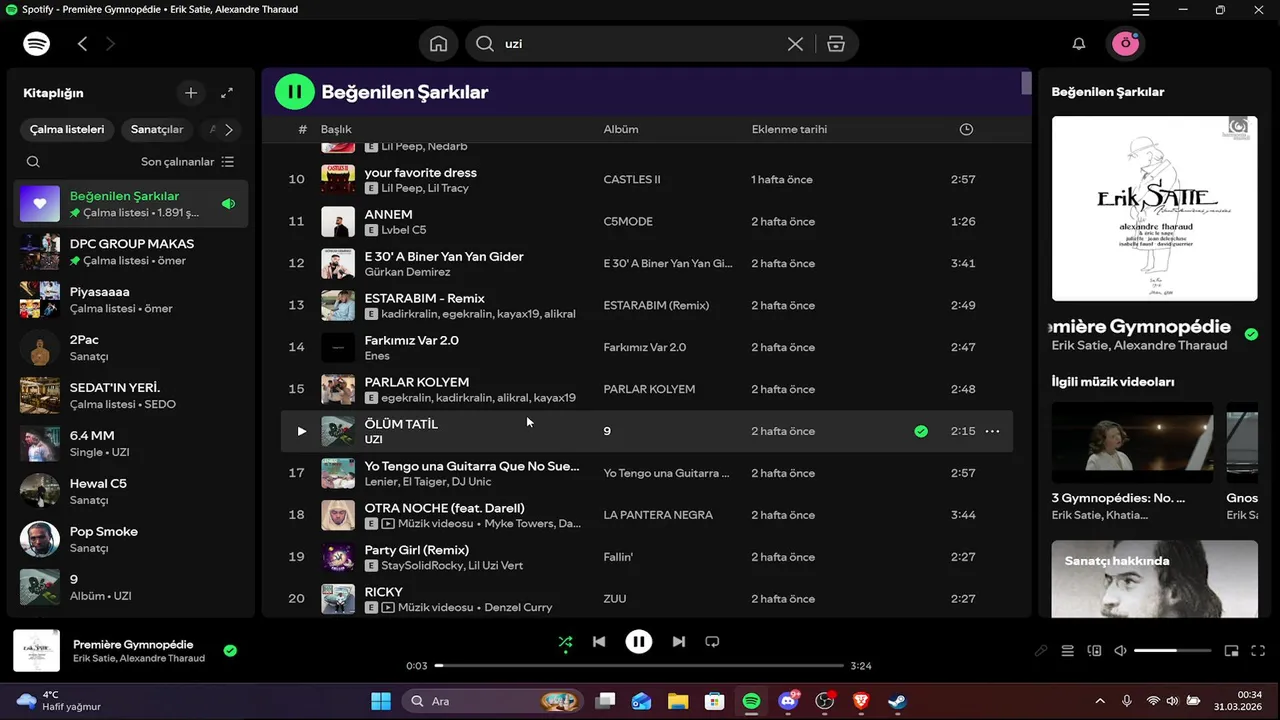Sort by the Başlık column header
The image size is (1280, 720).
(336, 129)
